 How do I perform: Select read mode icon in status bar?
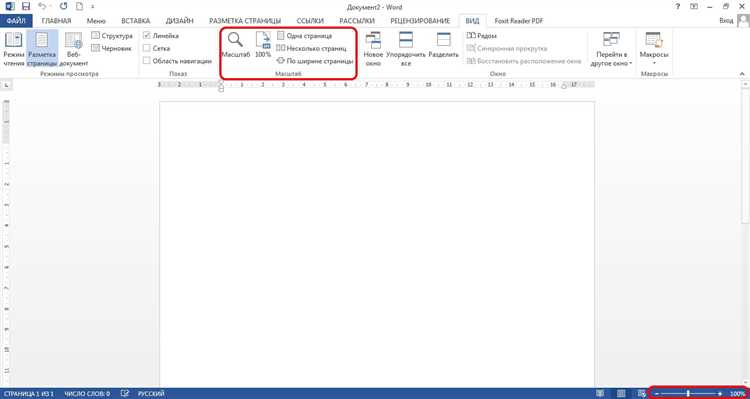[x=600, y=394]
